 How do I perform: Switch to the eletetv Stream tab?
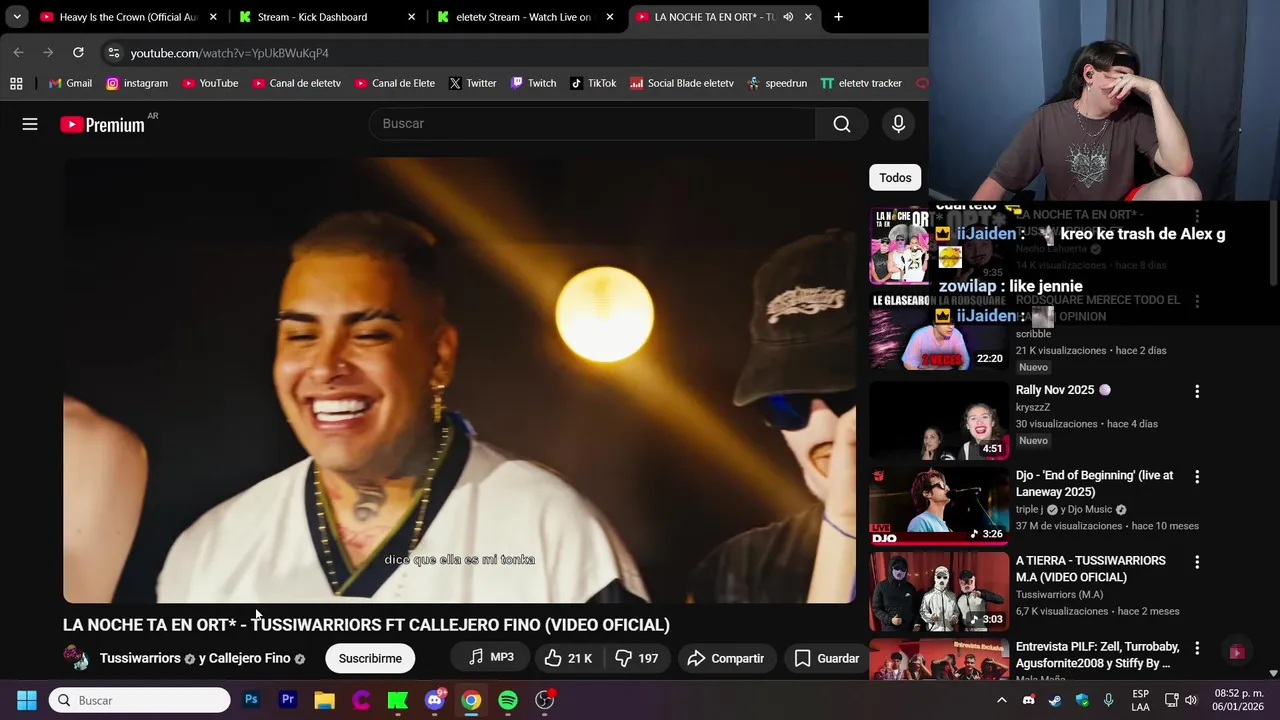pyautogui.click(x=523, y=17)
